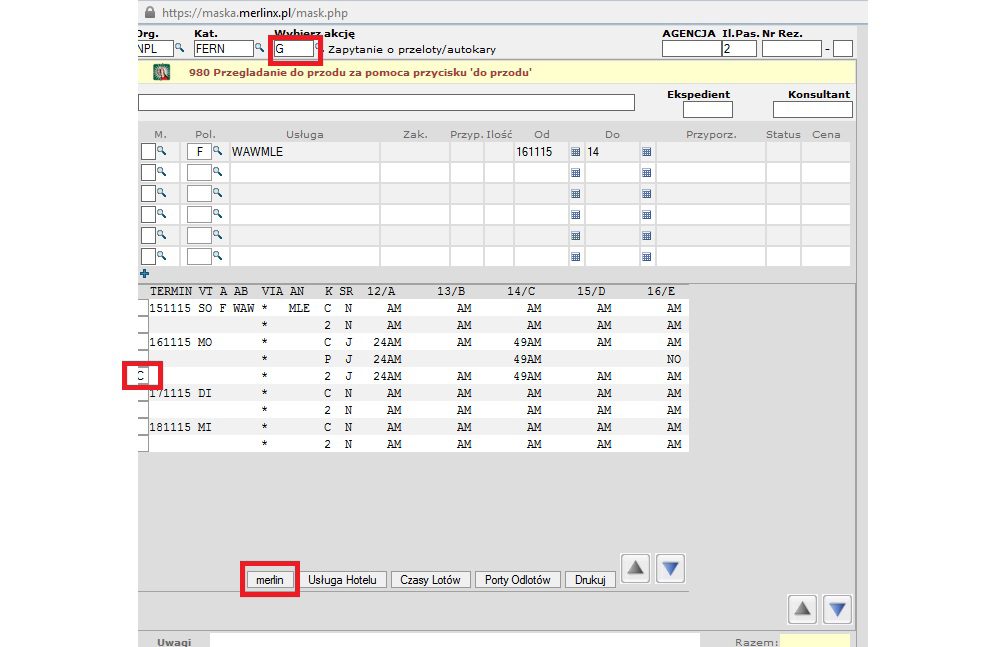Click the yellow Razem total field

[x=814, y=641]
